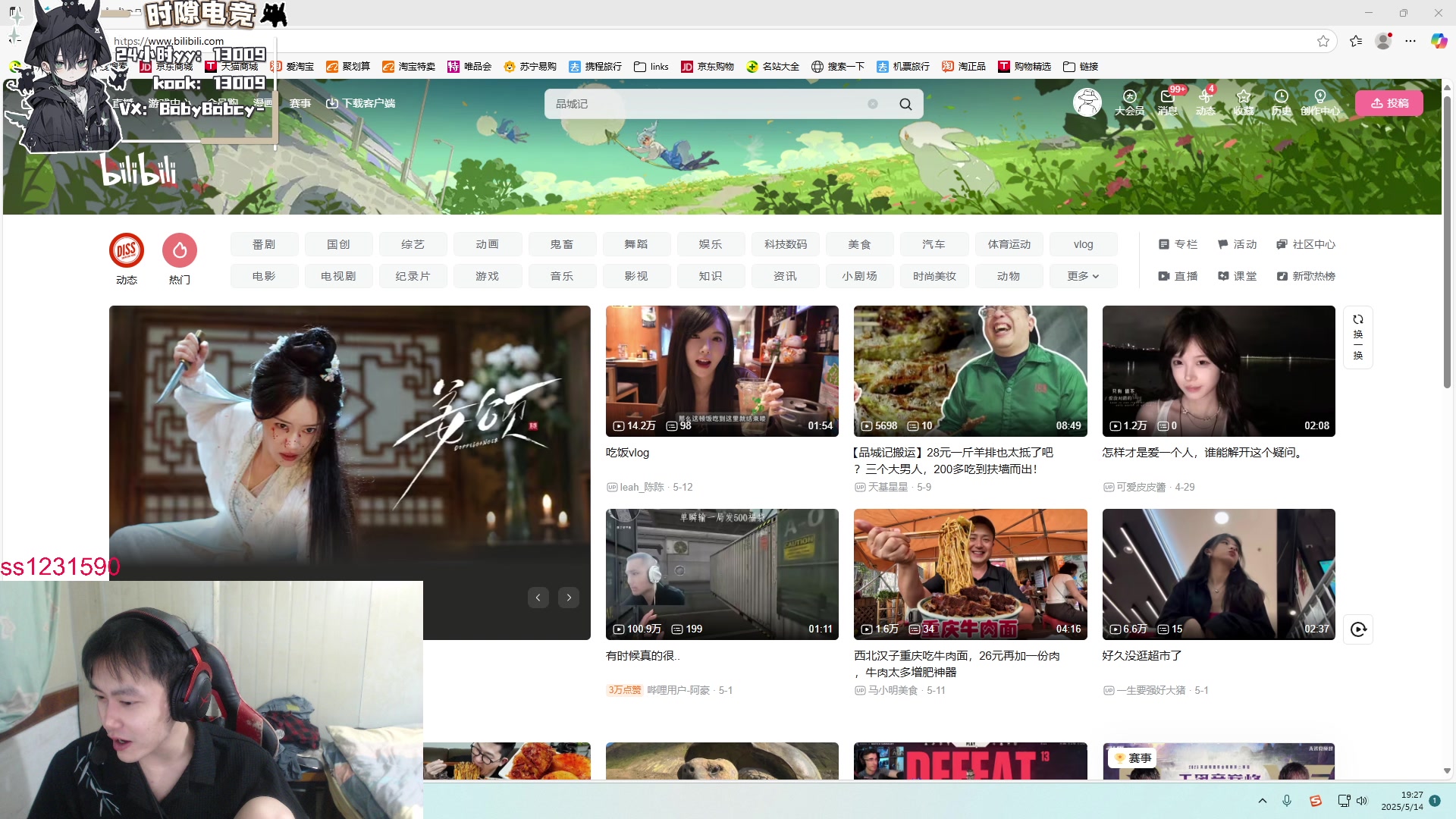Open 新歌热榜 music chart link
The image size is (1456, 819).
click(1306, 276)
